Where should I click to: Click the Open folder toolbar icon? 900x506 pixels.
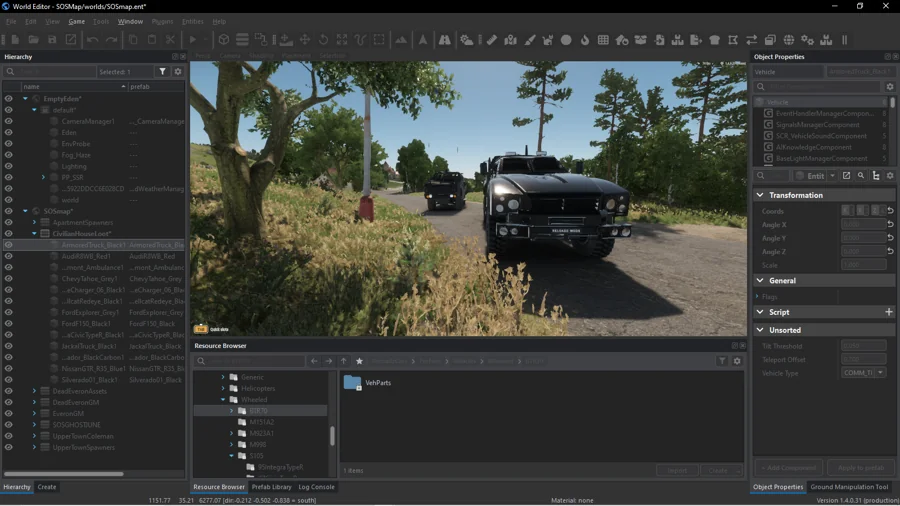tap(34, 40)
